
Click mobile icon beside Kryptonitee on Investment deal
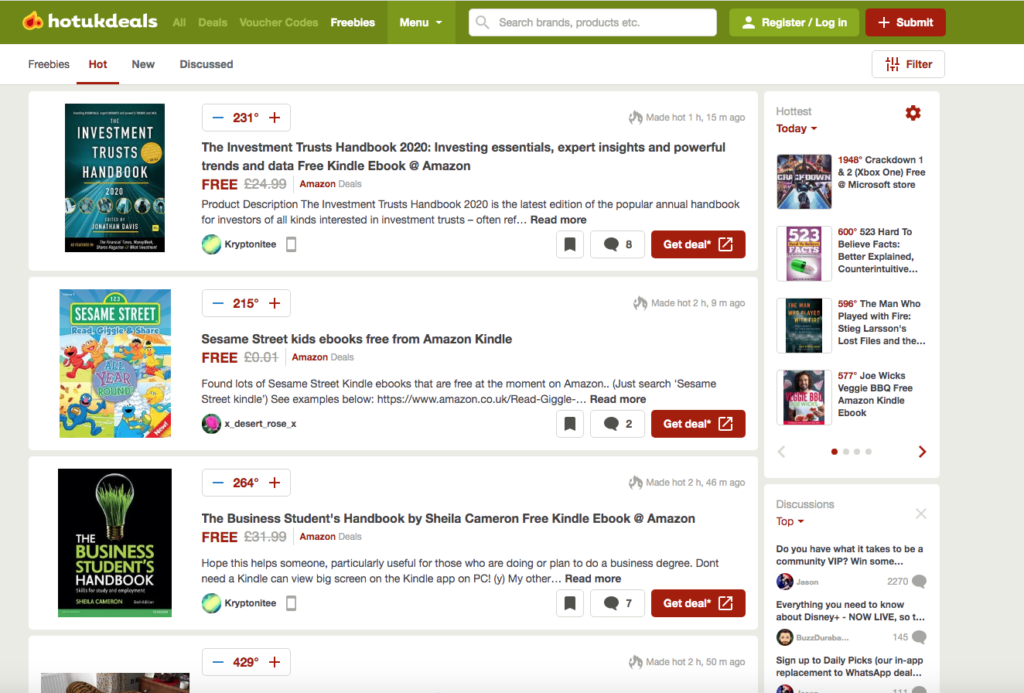pyautogui.click(x=291, y=244)
